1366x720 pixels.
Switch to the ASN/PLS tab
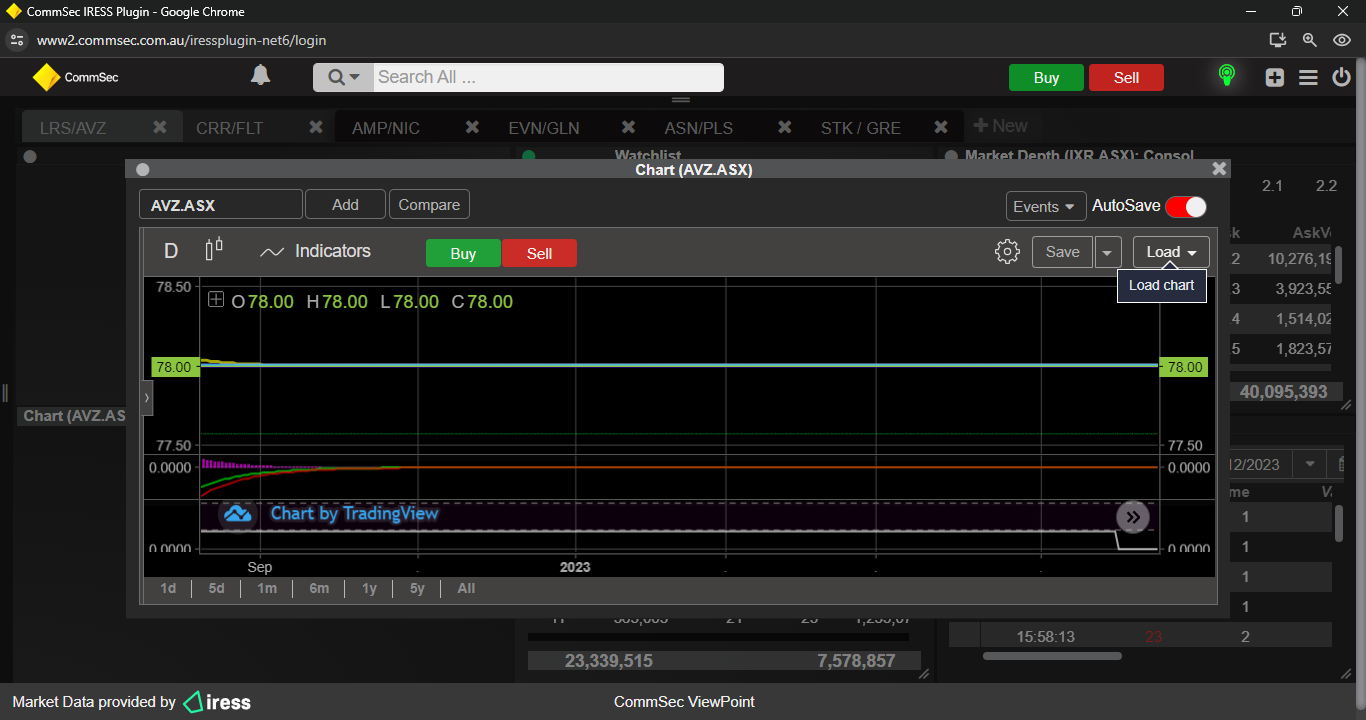click(699, 128)
